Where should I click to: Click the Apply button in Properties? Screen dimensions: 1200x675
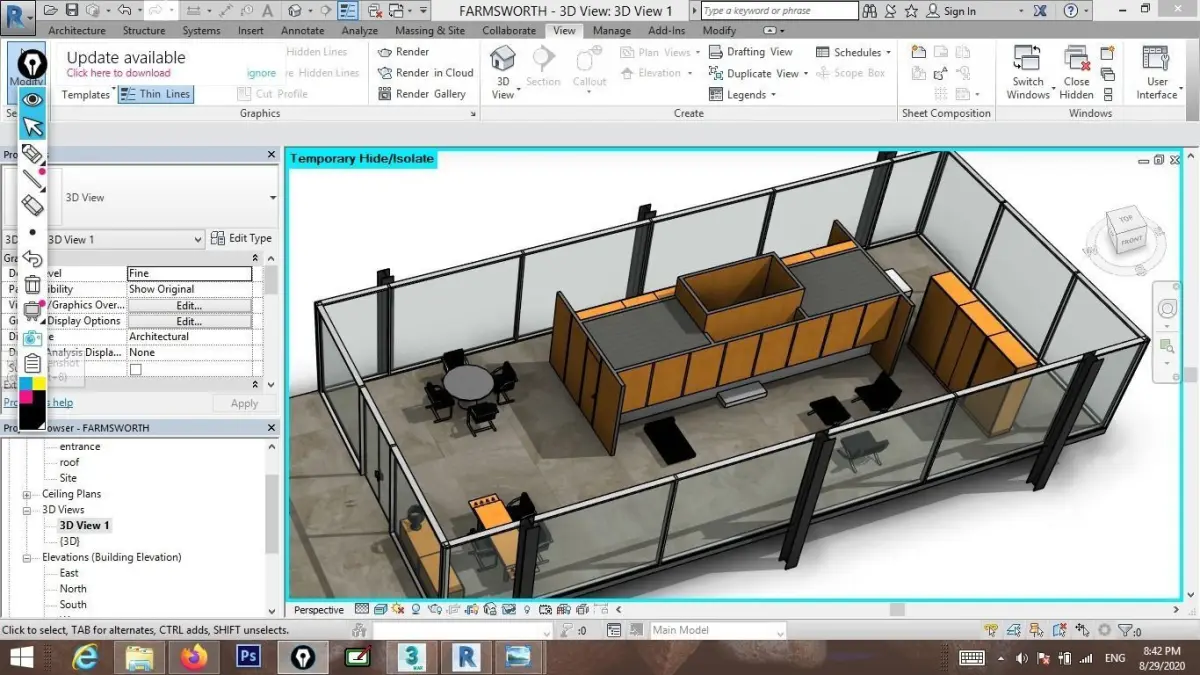click(244, 403)
